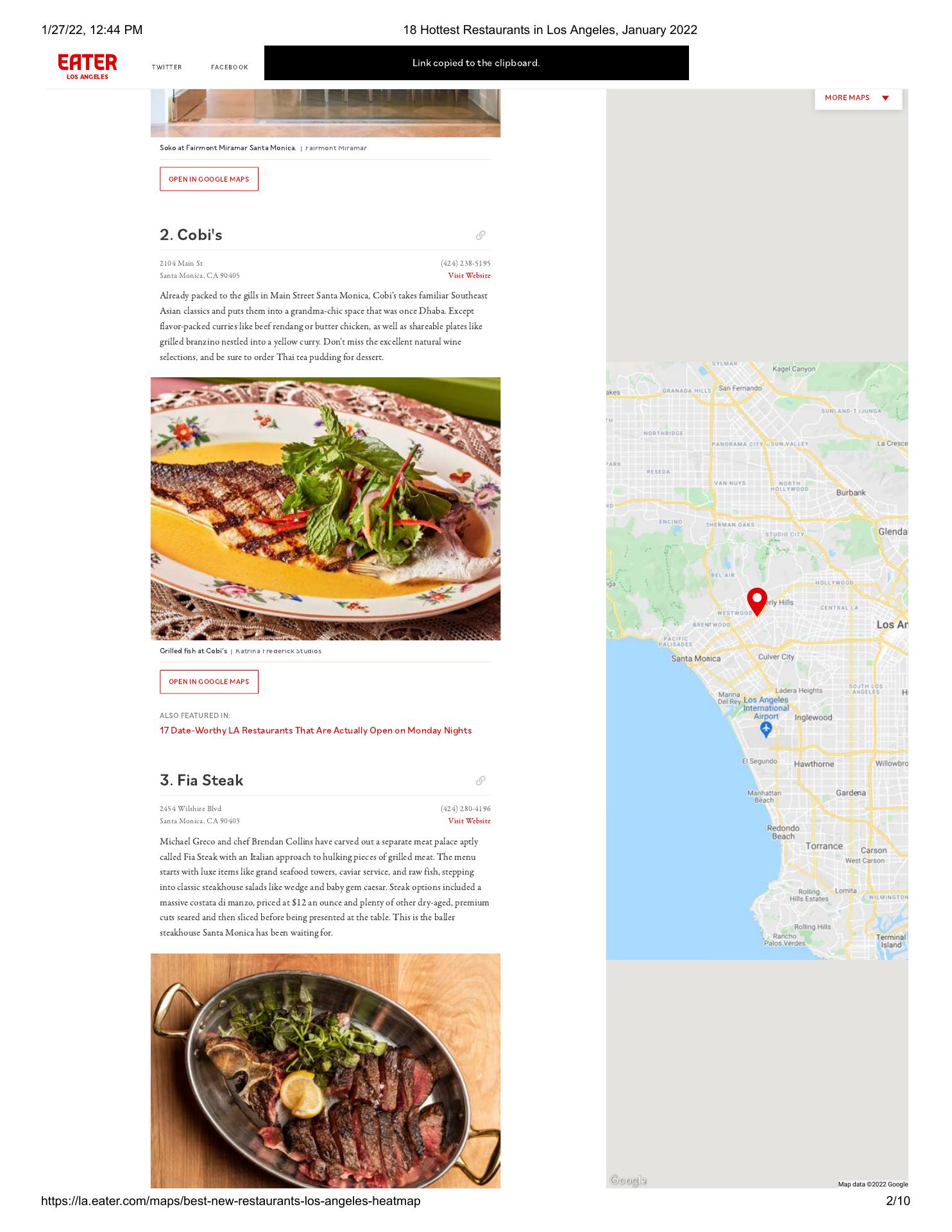Expand the More Maps dropdown

point(858,98)
